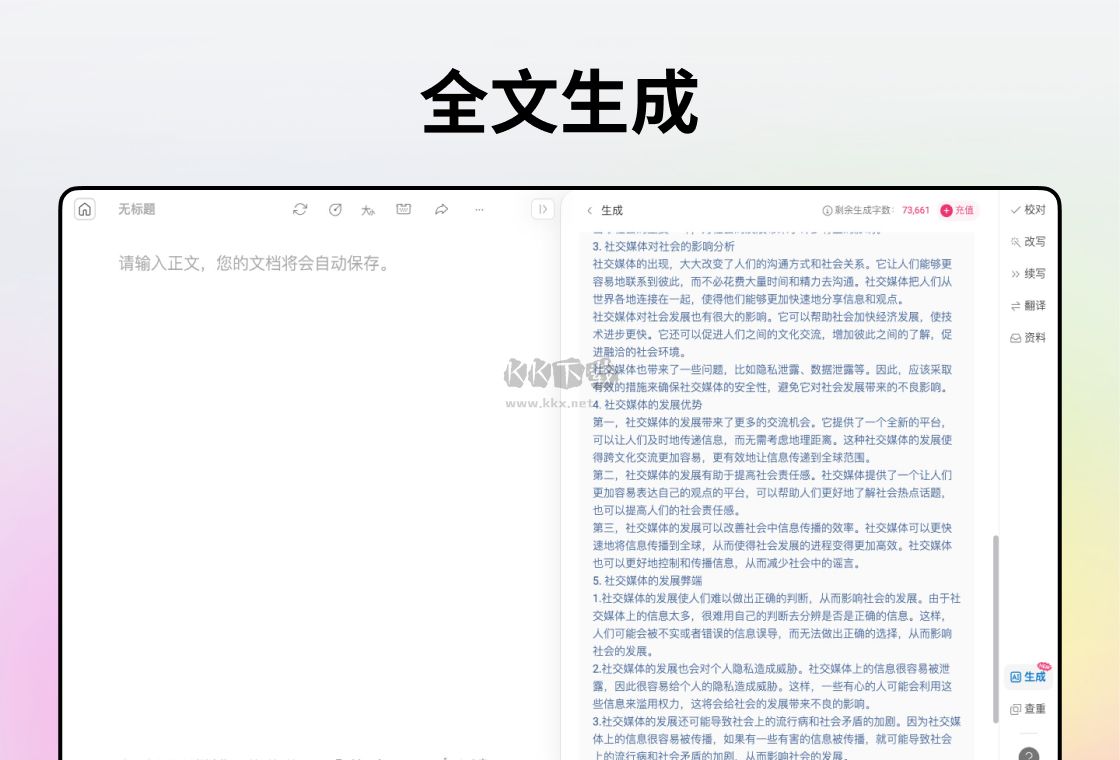Switch to the 生成 generation panel
The height and width of the screenshot is (760, 1120).
(x=1028, y=675)
